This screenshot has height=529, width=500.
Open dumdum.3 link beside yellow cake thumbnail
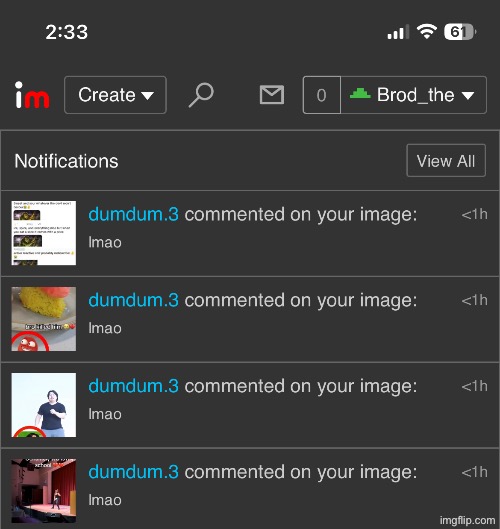point(133,300)
